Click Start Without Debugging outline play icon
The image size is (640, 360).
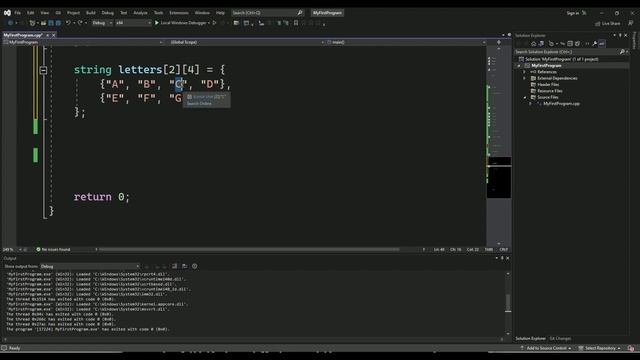click(x=214, y=23)
